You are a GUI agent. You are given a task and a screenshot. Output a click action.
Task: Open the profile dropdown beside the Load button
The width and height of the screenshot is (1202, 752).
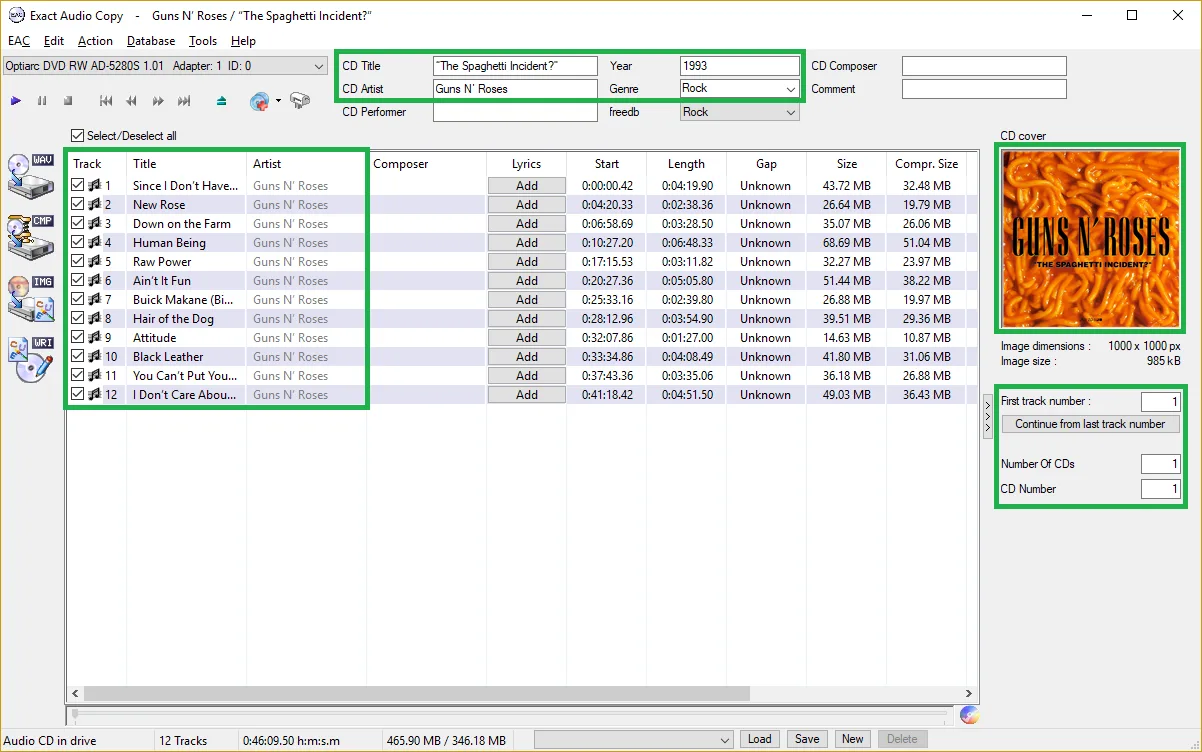pyautogui.click(x=634, y=740)
